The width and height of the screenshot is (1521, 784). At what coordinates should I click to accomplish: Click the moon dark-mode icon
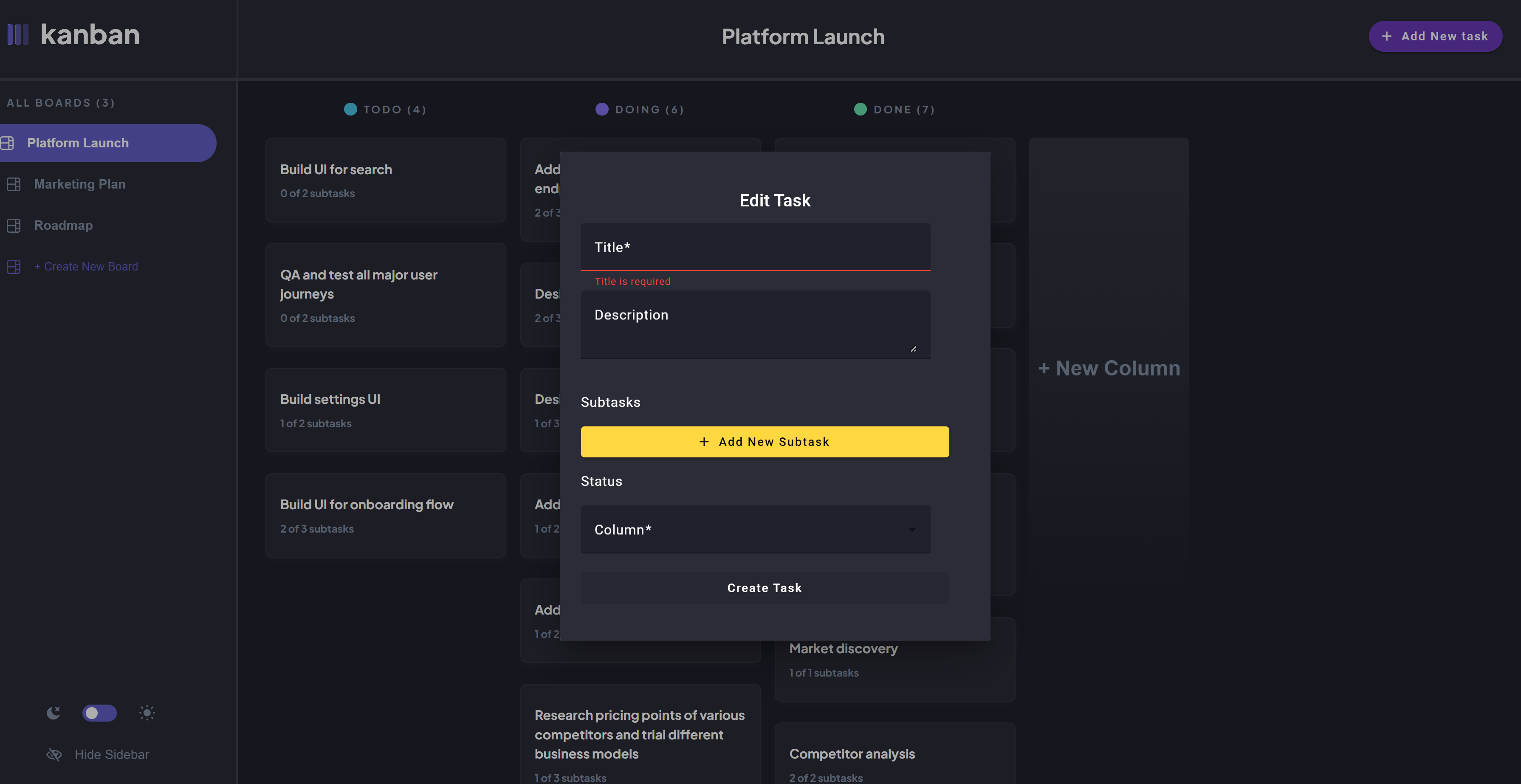pyautogui.click(x=53, y=713)
